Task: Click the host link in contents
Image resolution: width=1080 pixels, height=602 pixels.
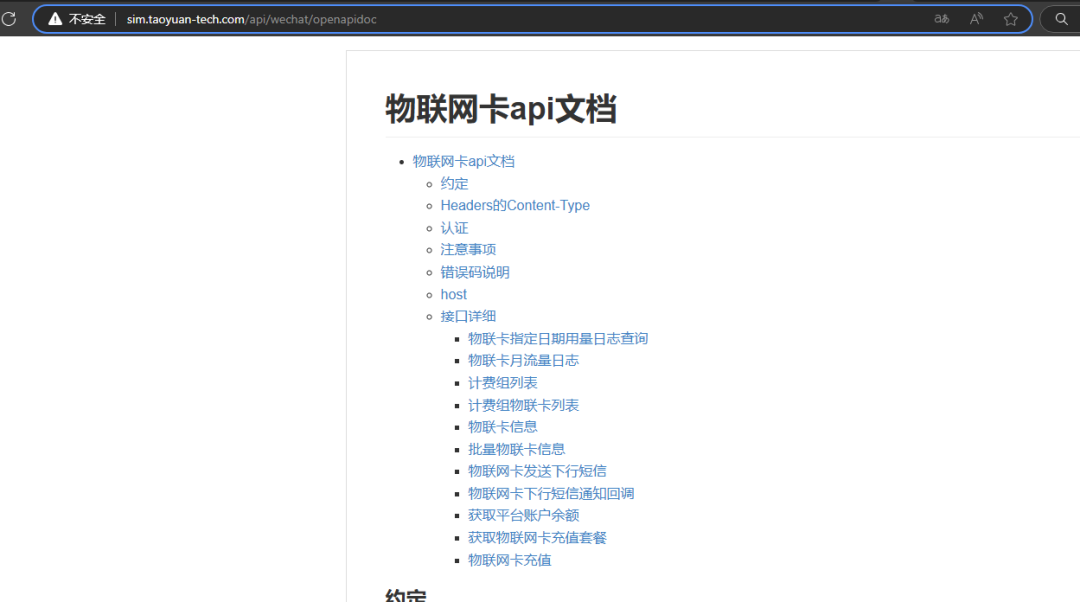Action: pos(453,294)
